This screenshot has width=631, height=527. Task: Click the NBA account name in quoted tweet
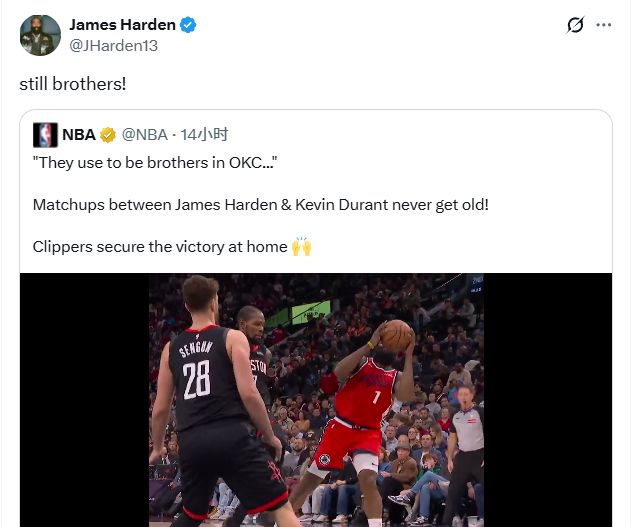[x=79, y=134]
